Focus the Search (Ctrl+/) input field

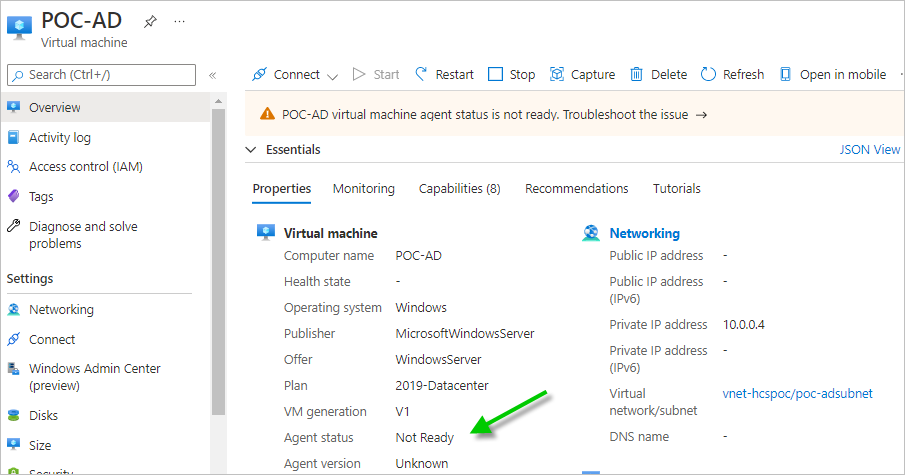102,75
